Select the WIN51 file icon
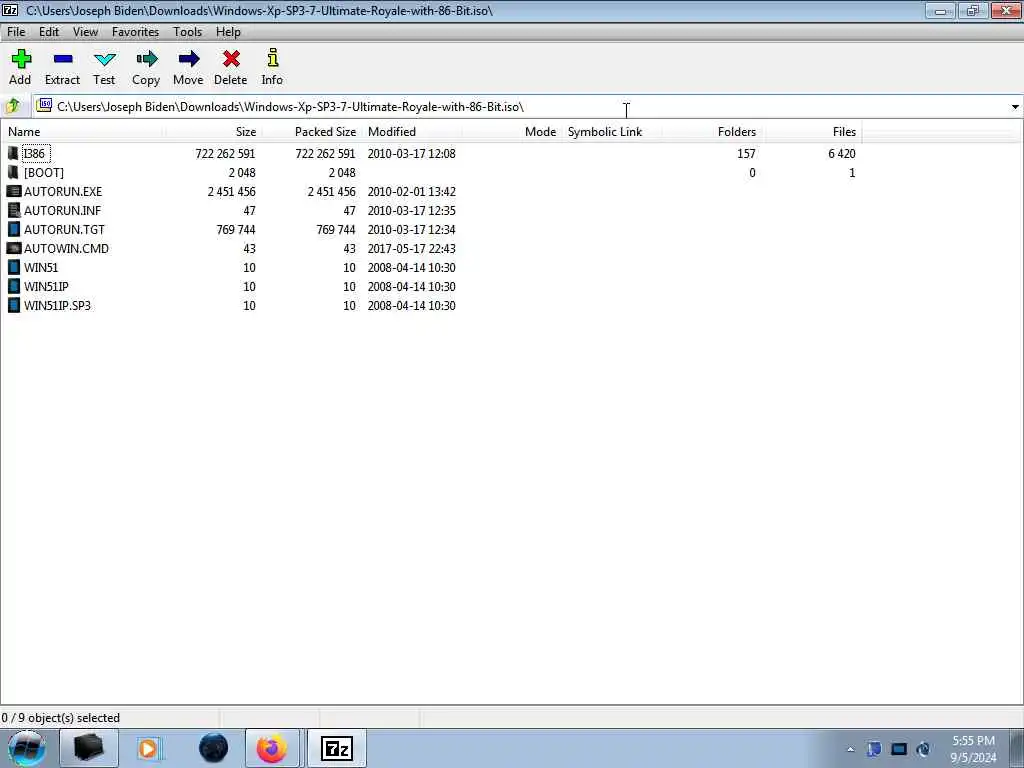Image resolution: width=1024 pixels, height=768 pixels. (x=13, y=267)
